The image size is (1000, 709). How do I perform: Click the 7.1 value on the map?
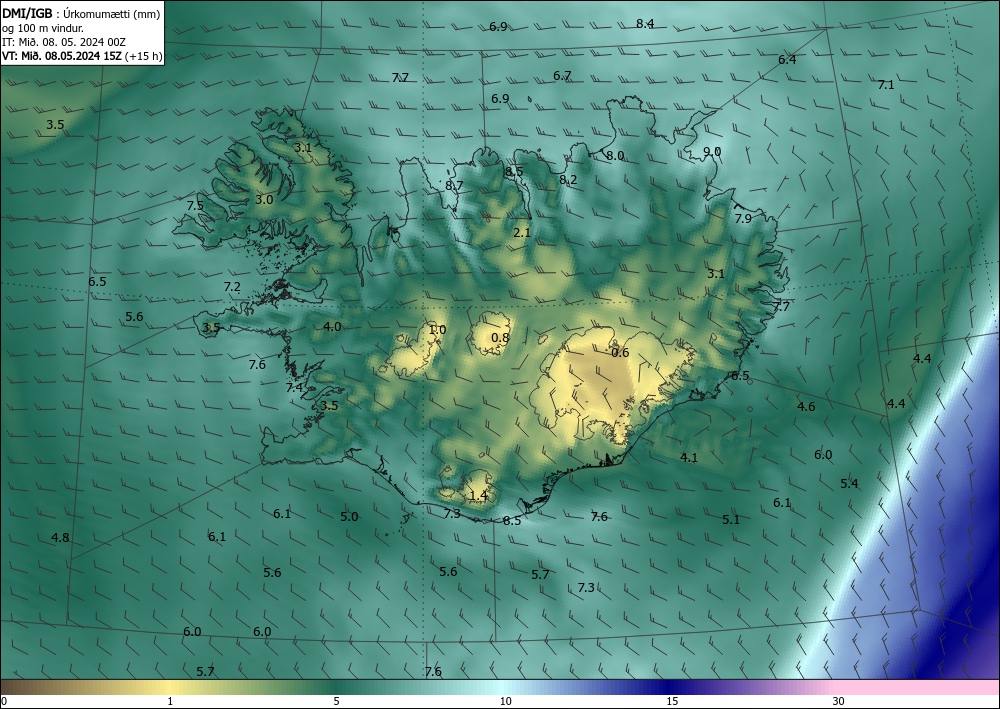(886, 84)
